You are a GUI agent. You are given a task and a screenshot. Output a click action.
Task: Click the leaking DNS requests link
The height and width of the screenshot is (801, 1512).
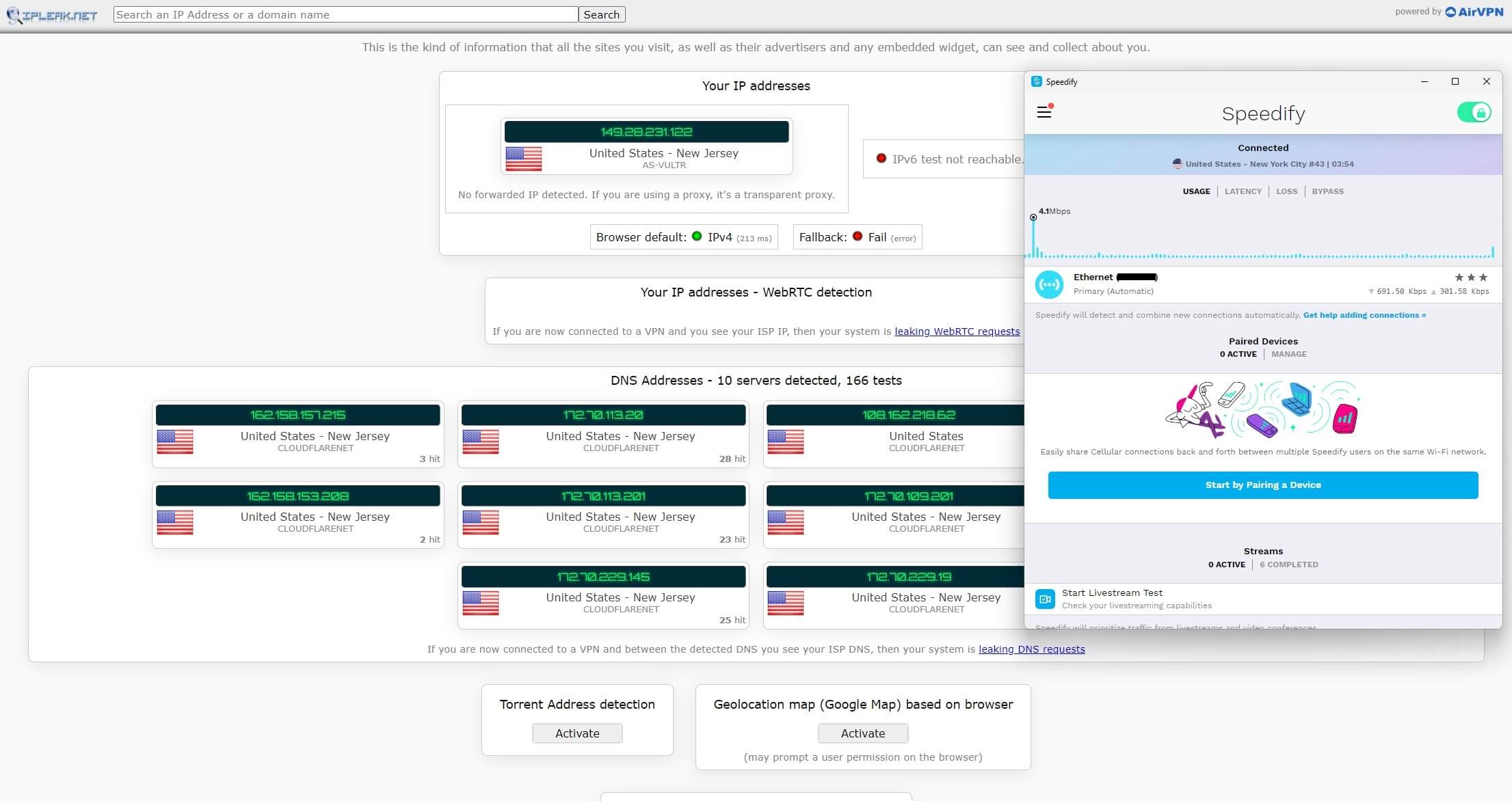click(x=1032, y=649)
